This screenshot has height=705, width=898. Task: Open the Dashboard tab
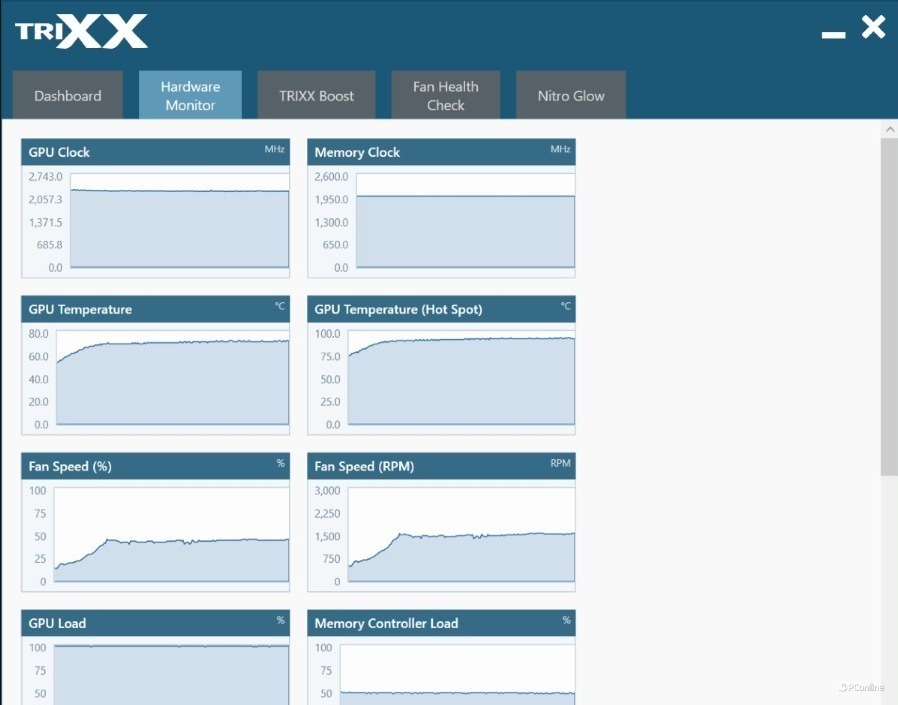(x=68, y=95)
